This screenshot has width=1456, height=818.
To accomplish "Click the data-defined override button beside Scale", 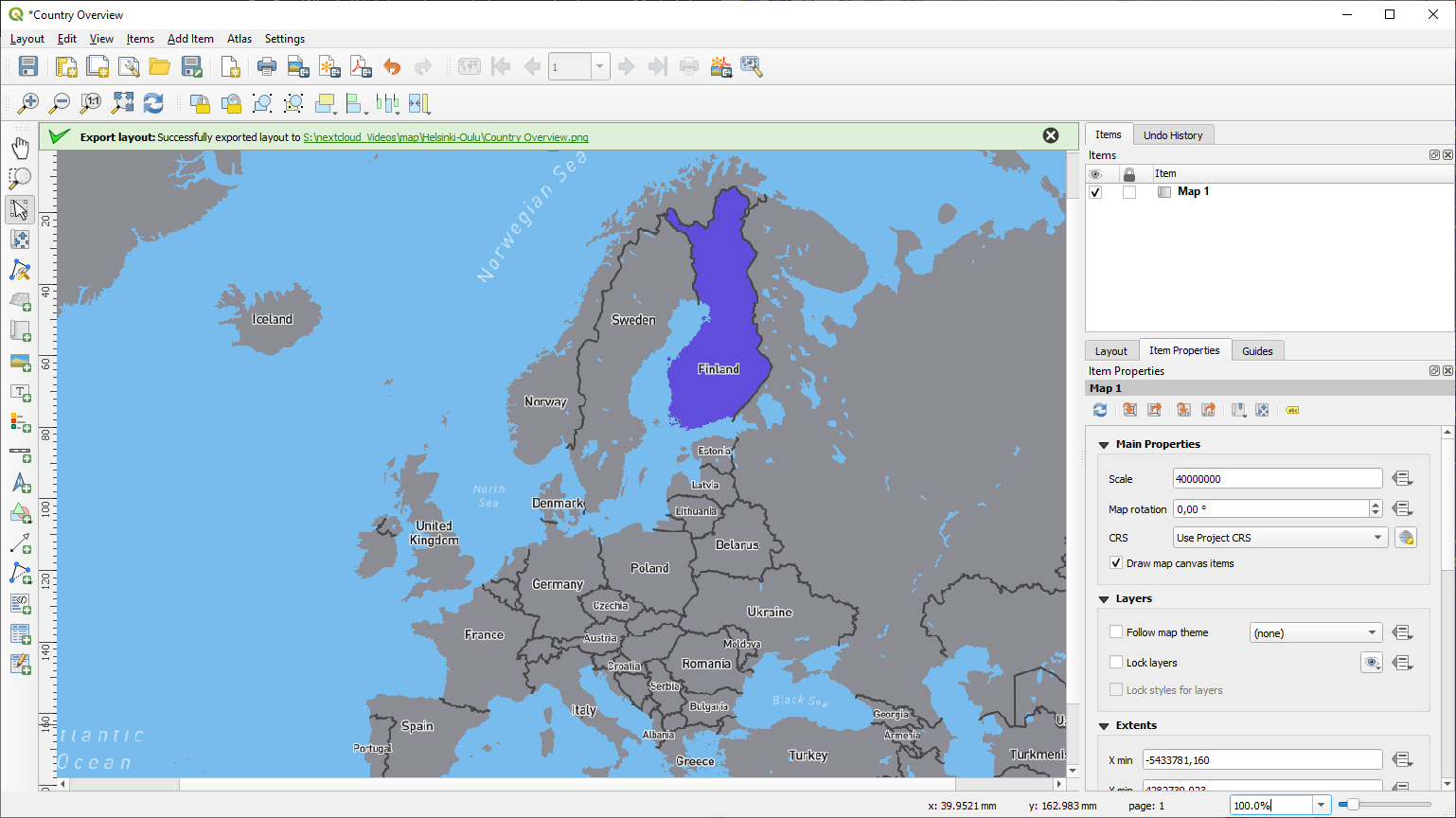I will [x=1402, y=478].
